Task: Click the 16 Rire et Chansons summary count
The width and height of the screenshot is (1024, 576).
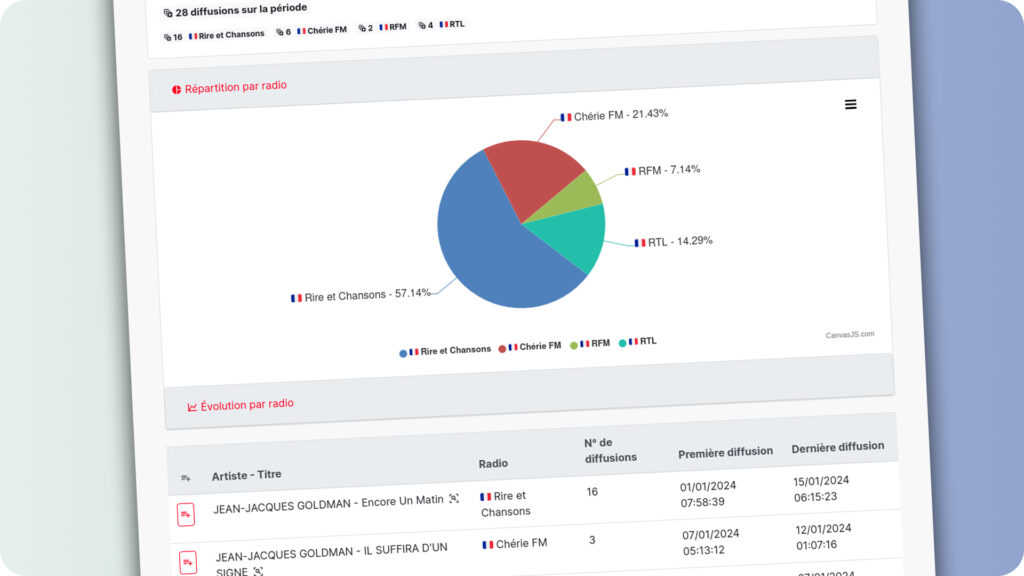Action: 214,36
